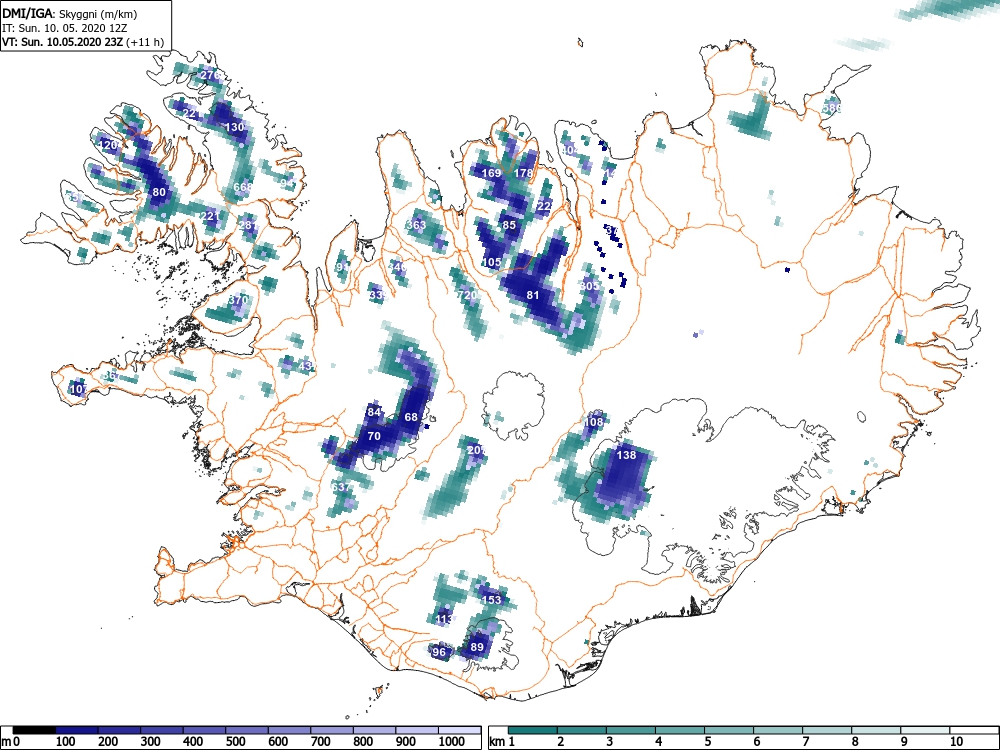Select the black 0–100 m legend swatch

34,730
